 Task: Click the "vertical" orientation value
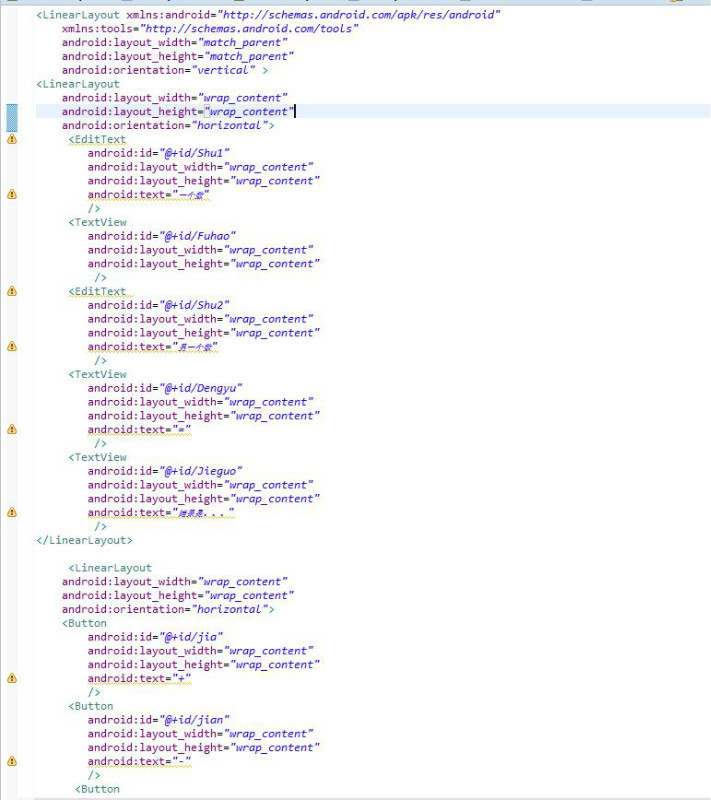tap(227, 71)
